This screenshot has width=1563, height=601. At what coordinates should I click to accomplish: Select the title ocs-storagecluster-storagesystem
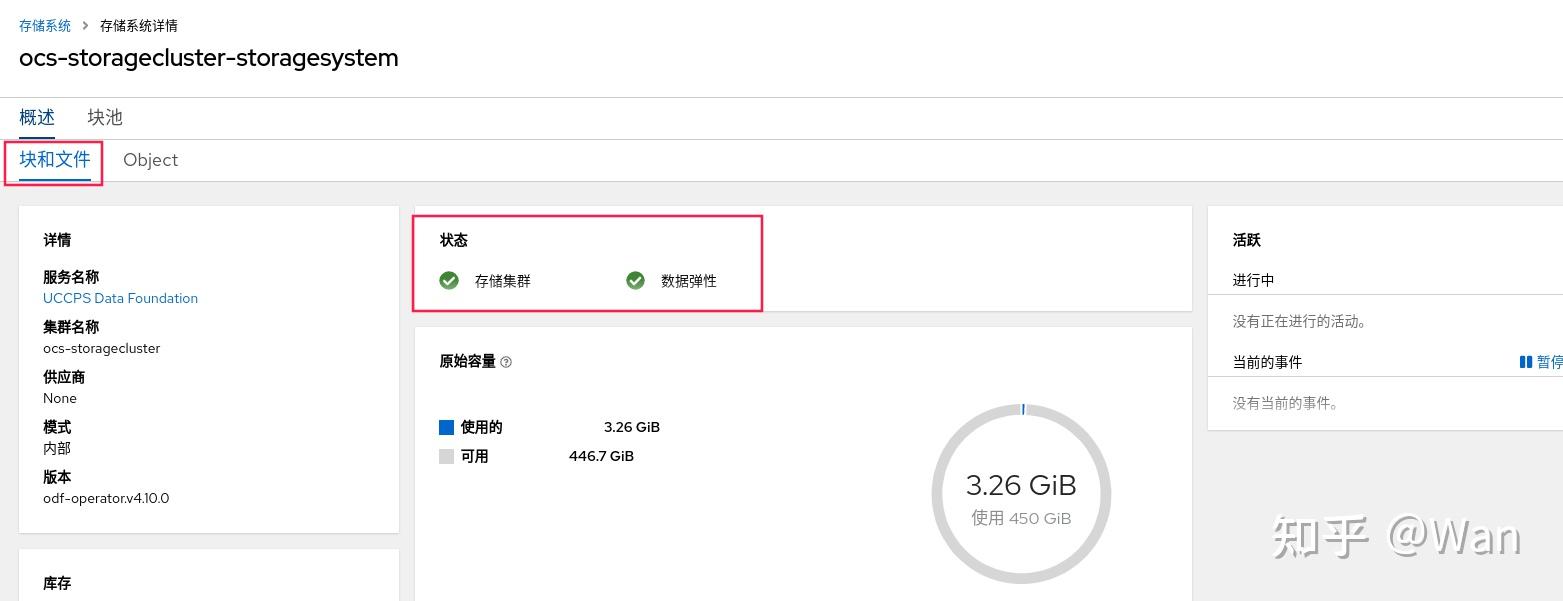[x=208, y=58]
